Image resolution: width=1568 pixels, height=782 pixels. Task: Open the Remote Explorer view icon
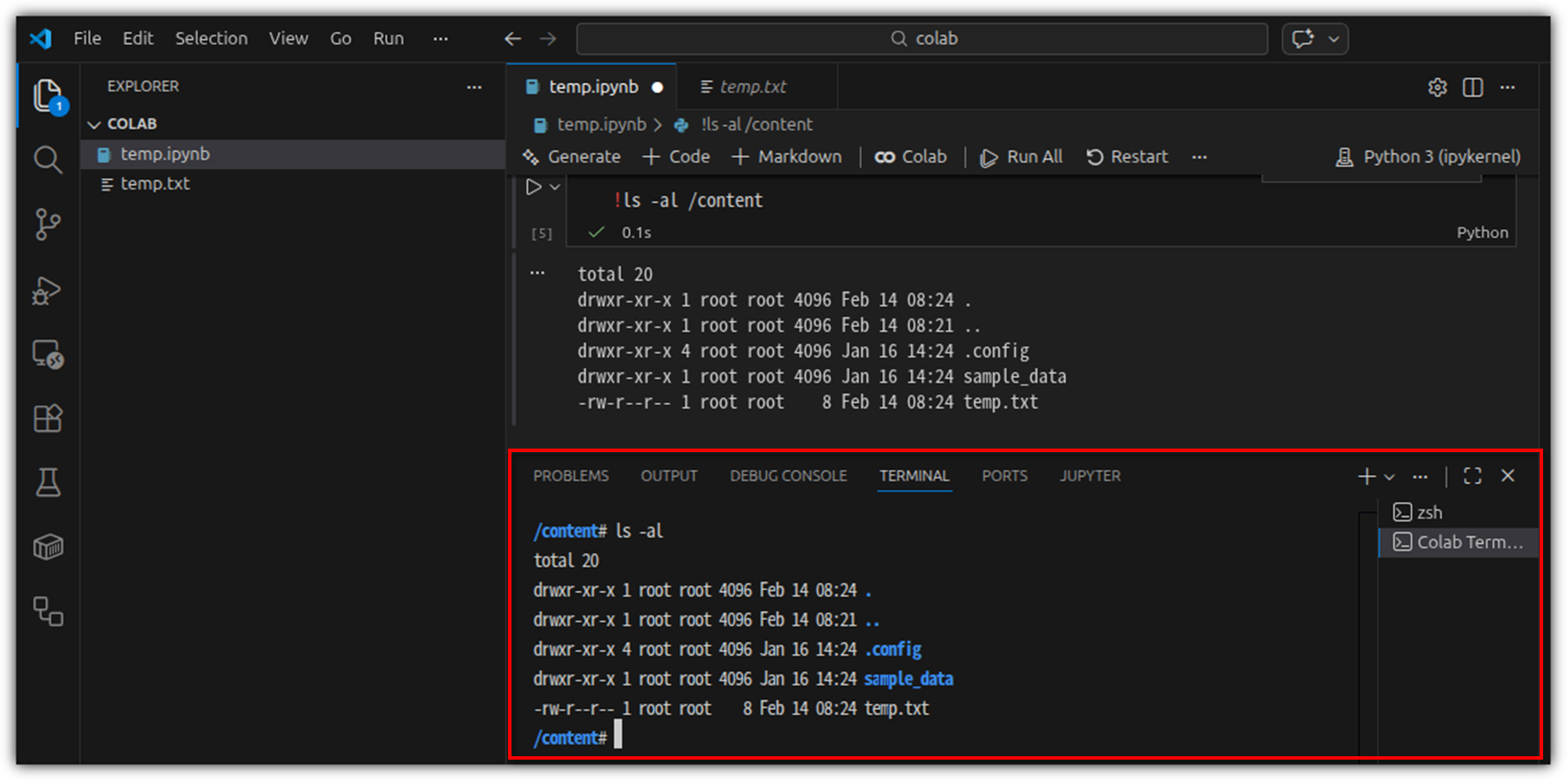tap(48, 354)
